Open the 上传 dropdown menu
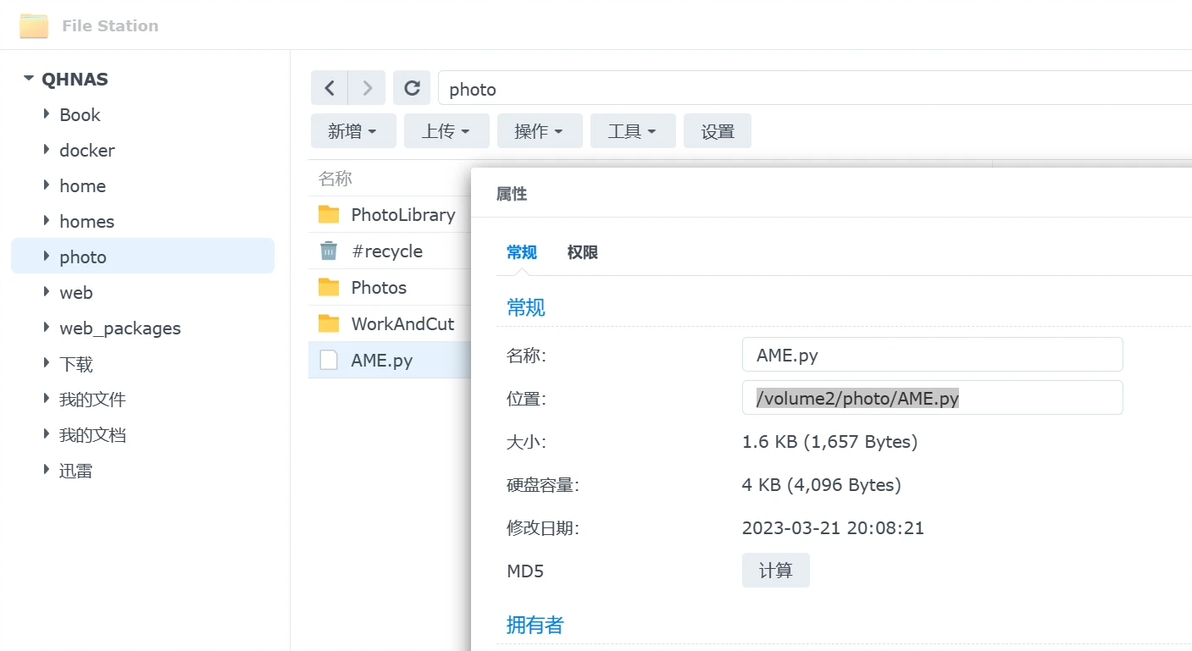Viewport: 1192px width, 651px height. click(x=446, y=131)
